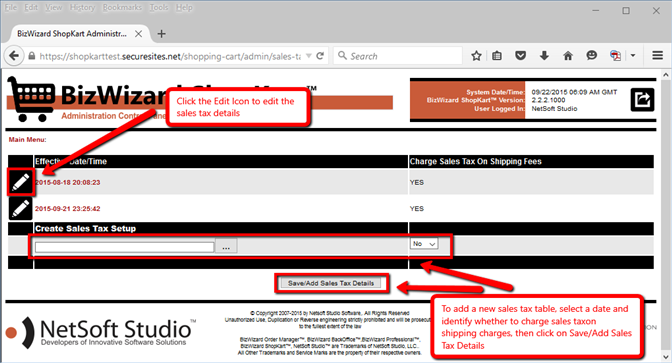The width and height of the screenshot is (672, 363).
Task: Click the system date 09/22/2015 06:09 AM GMT
Action: click(574, 92)
